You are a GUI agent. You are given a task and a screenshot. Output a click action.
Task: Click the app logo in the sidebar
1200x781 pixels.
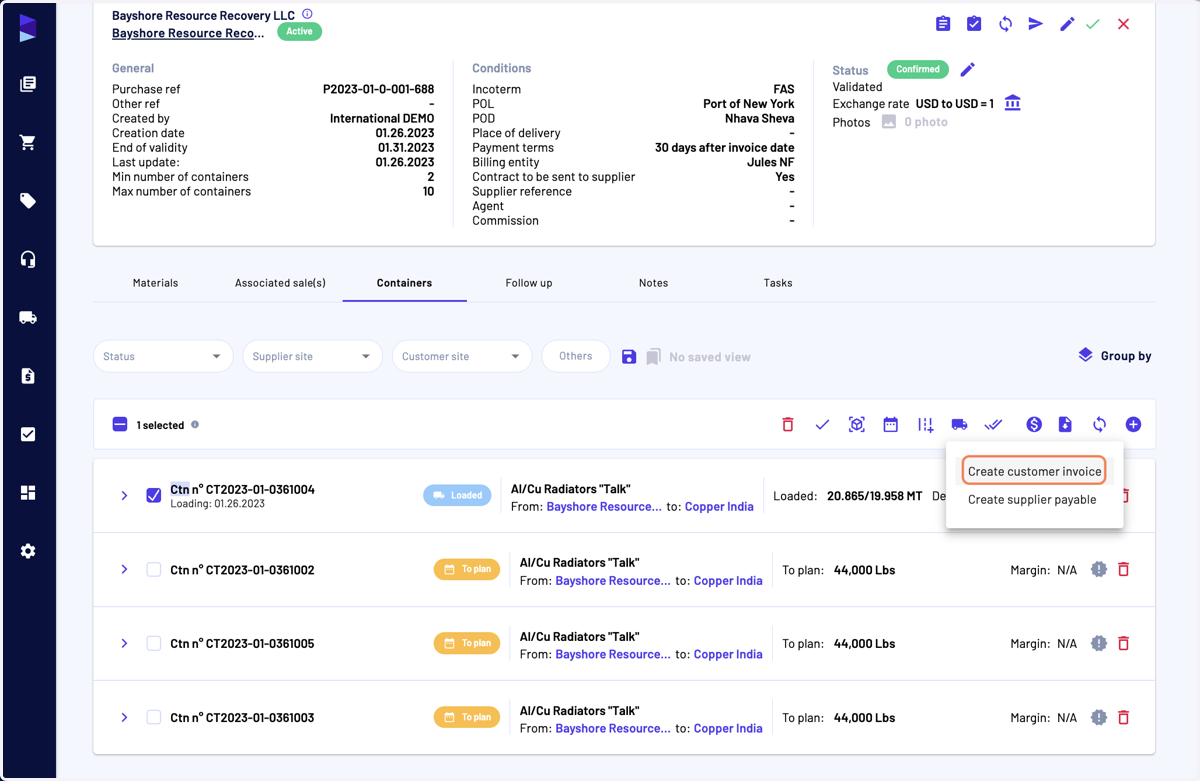[x=28, y=28]
